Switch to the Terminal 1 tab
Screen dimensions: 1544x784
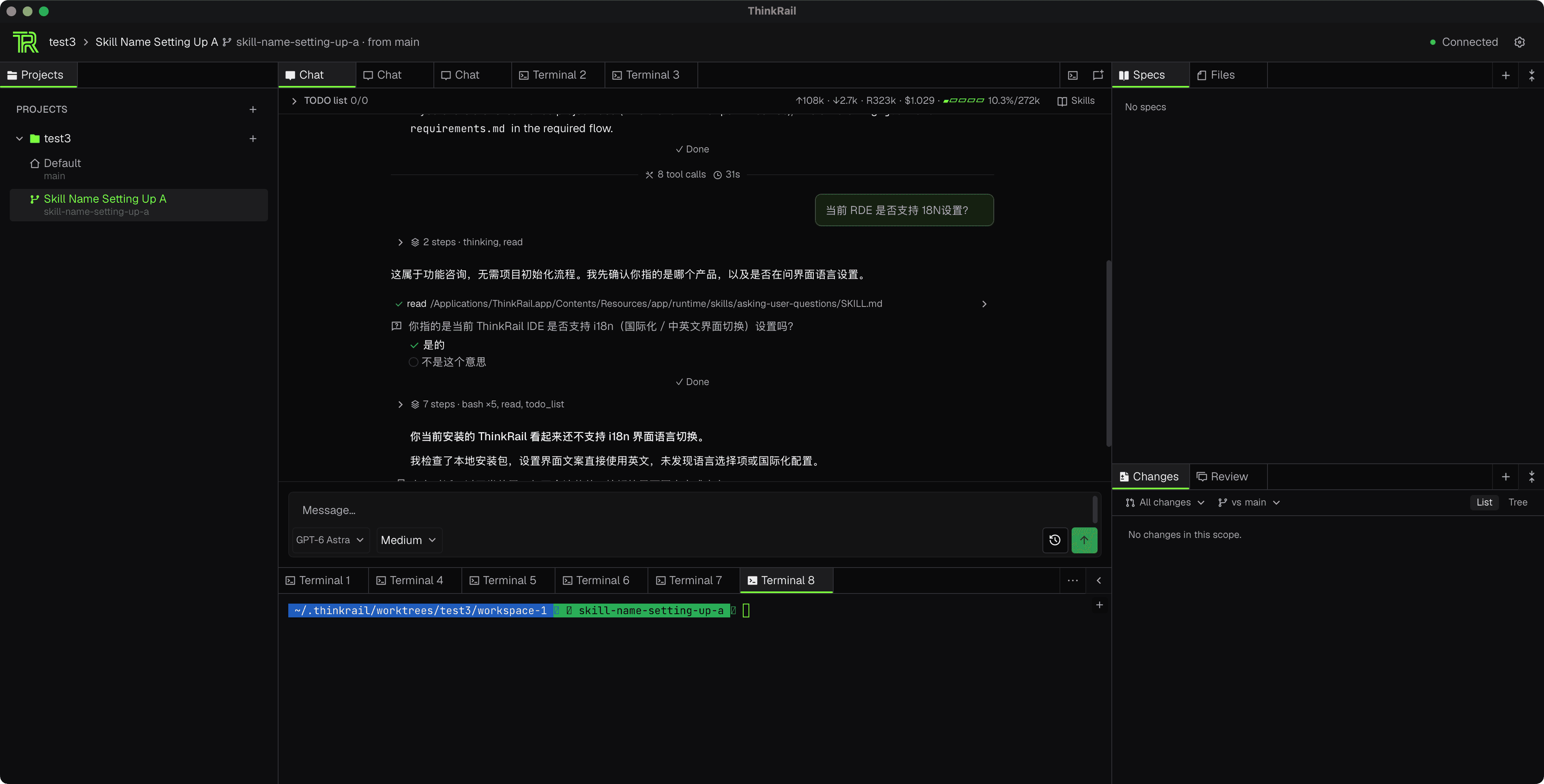click(324, 580)
